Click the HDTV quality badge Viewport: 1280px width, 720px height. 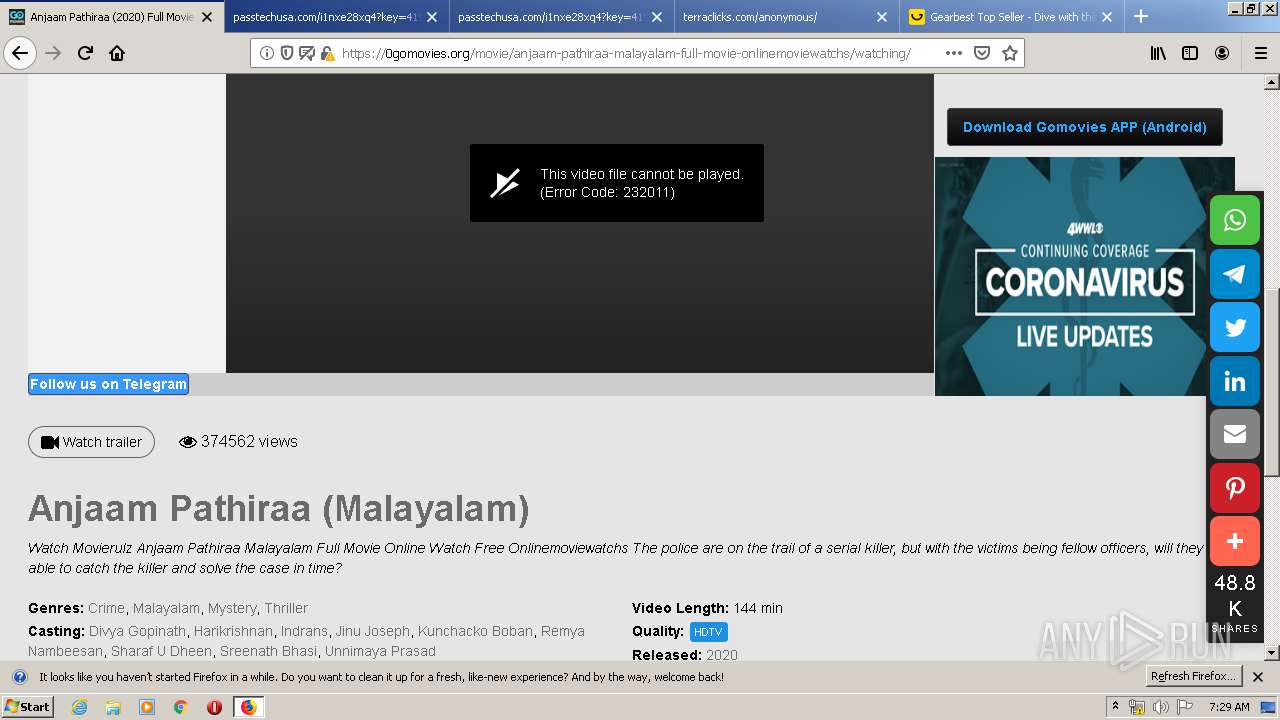tap(709, 632)
